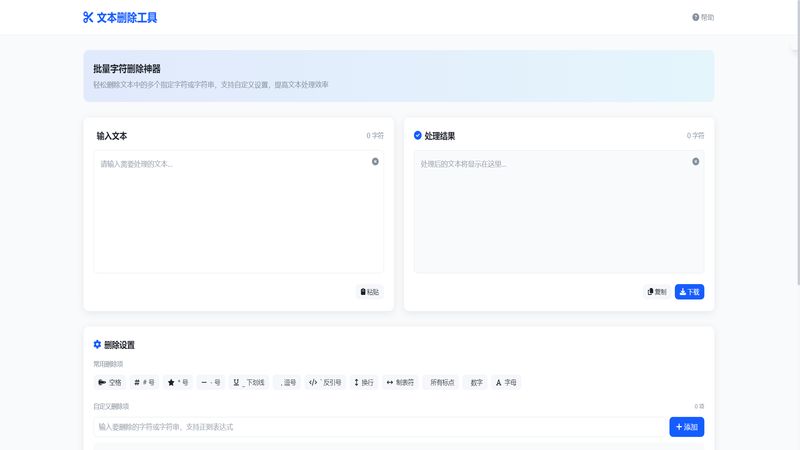Select the 反引号 backtick code option
Viewport: 800px width, 450px height.
(x=325, y=382)
